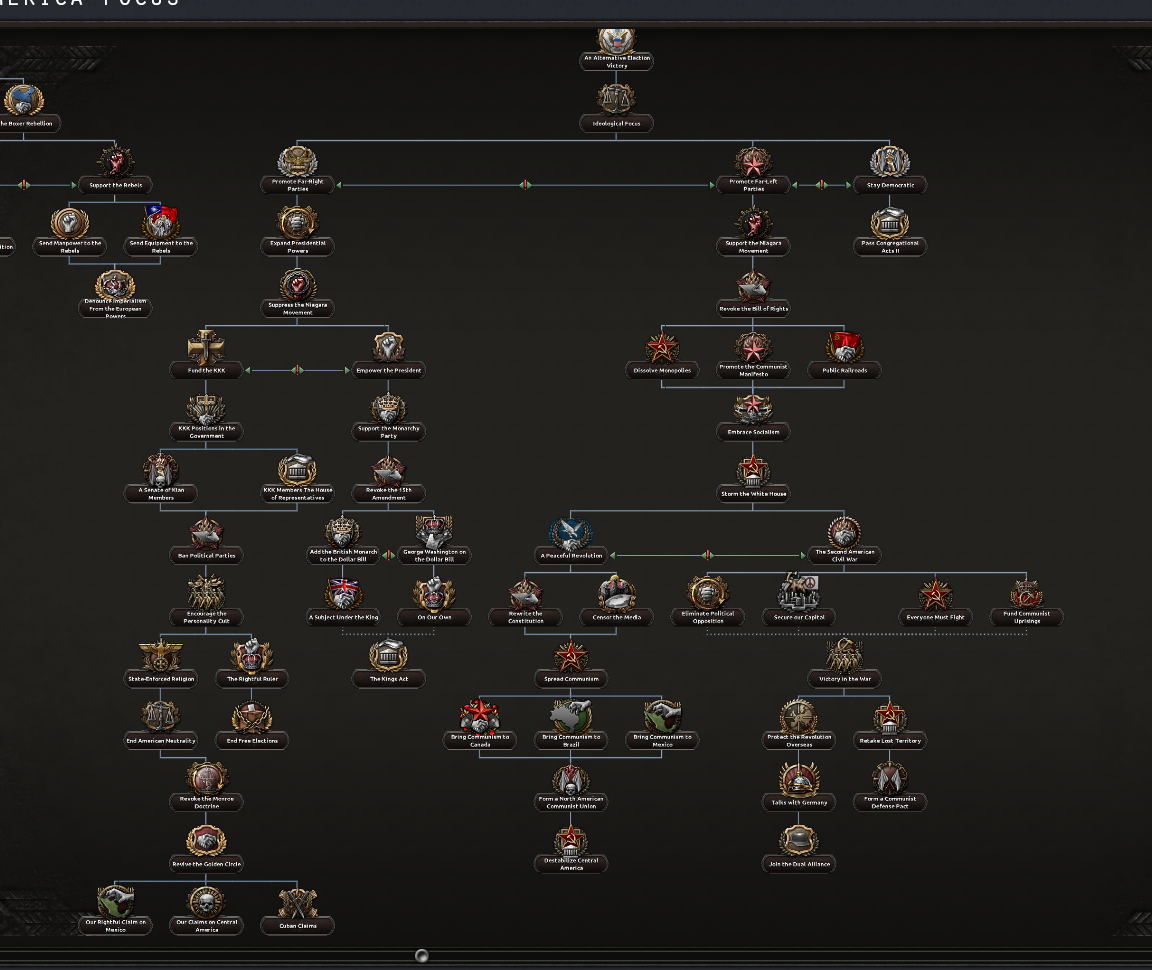Open KKK Positions in the Government focus
The height and width of the screenshot is (970, 1152).
pos(206,417)
